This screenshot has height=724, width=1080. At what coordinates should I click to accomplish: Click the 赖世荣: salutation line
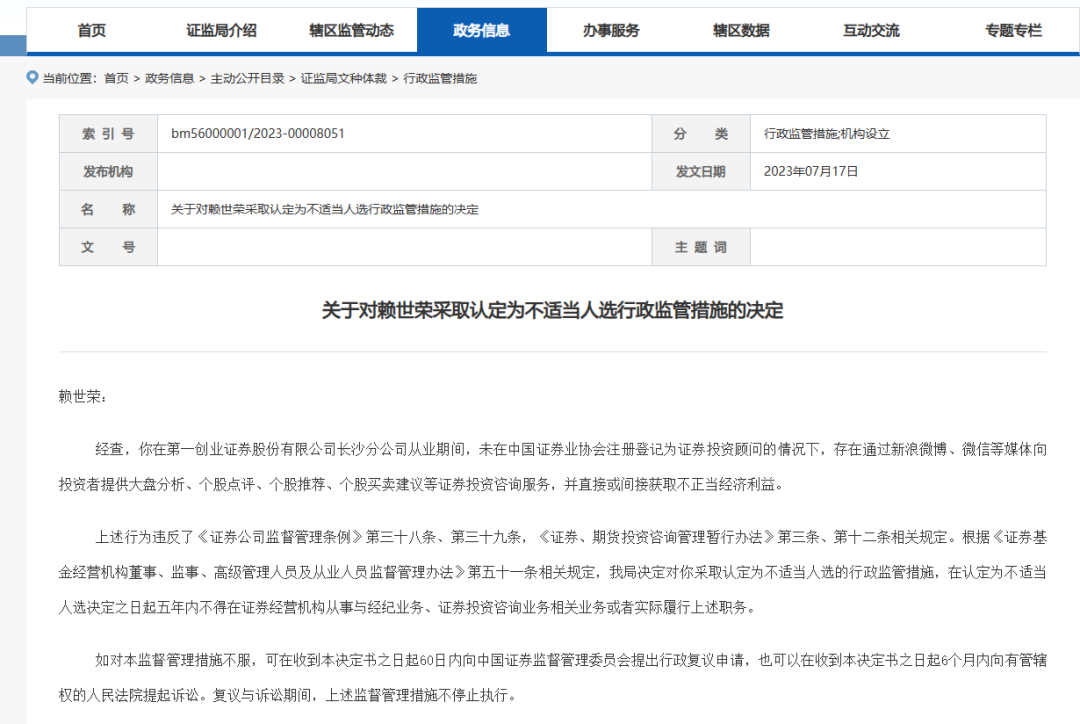[x=82, y=396]
